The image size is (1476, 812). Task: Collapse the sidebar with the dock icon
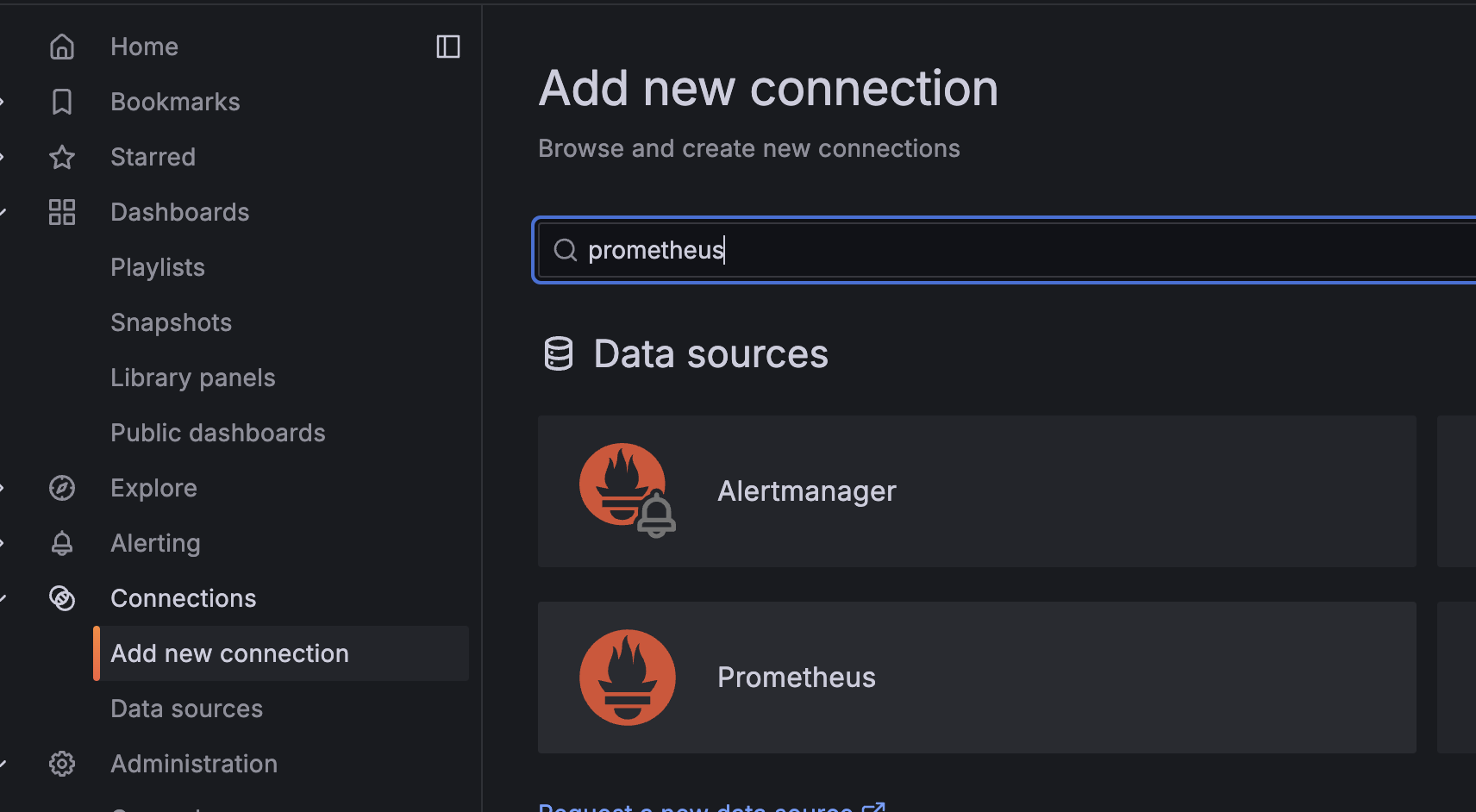(x=448, y=46)
